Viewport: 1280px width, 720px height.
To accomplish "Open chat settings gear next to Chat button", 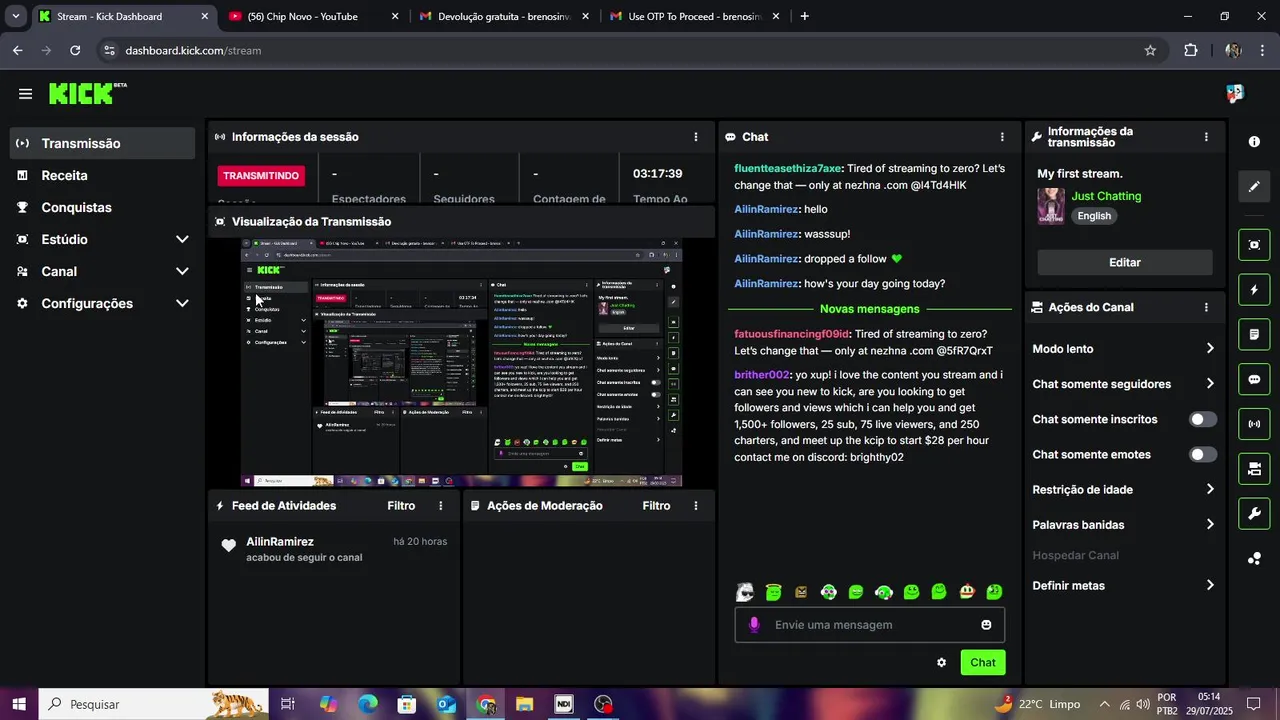I will click(941, 662).
